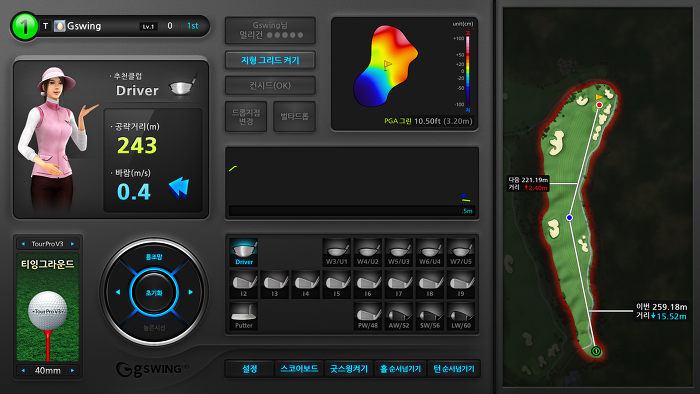
Task: Click the tee position marker on map
Action: [596, 351]
